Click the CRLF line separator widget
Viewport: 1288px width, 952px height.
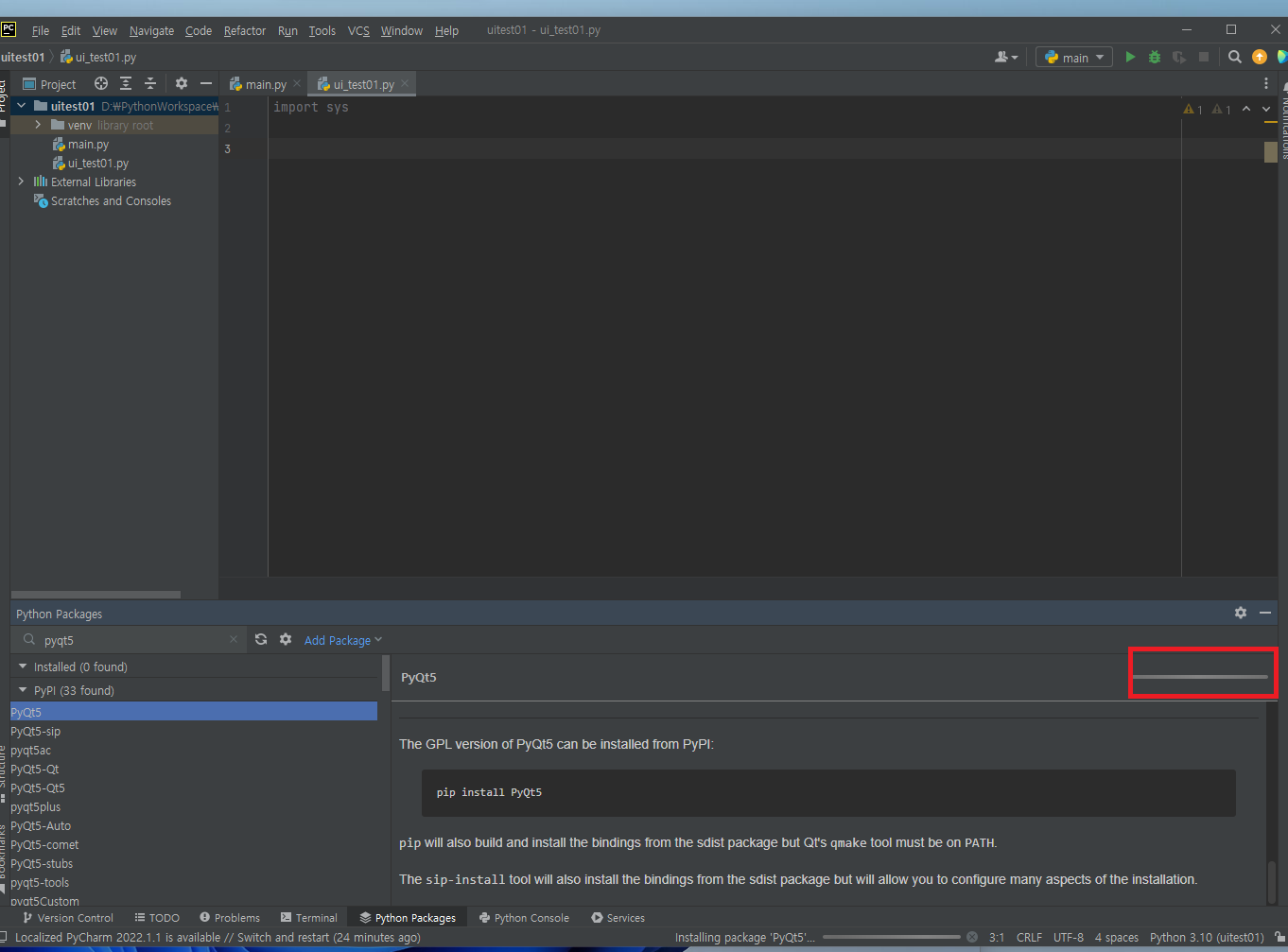pyautogui.click(x=1029, y=937)
